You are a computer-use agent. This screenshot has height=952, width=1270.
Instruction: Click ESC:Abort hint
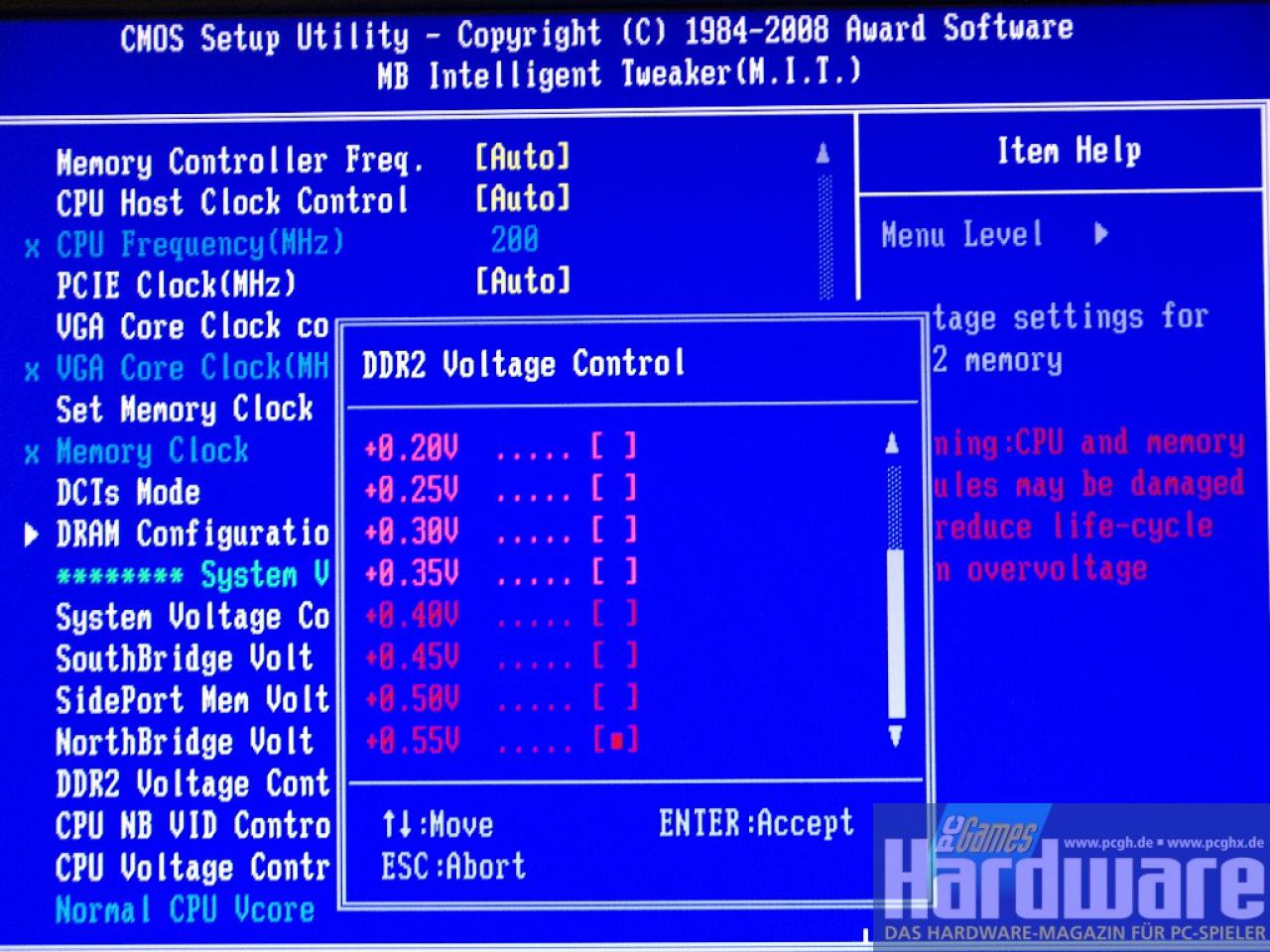coord(453,867)
